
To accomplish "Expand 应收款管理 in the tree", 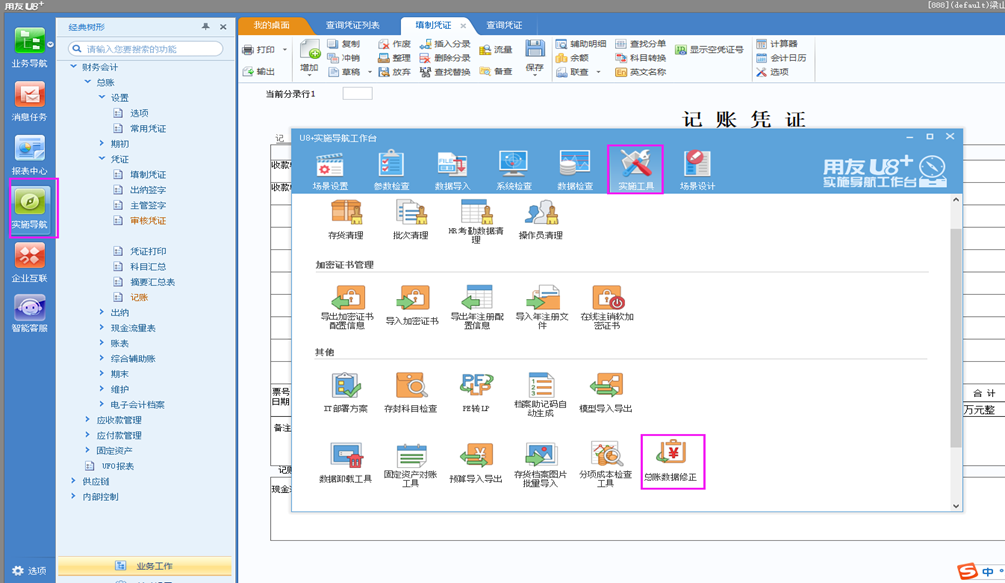I will pos(88,419).
